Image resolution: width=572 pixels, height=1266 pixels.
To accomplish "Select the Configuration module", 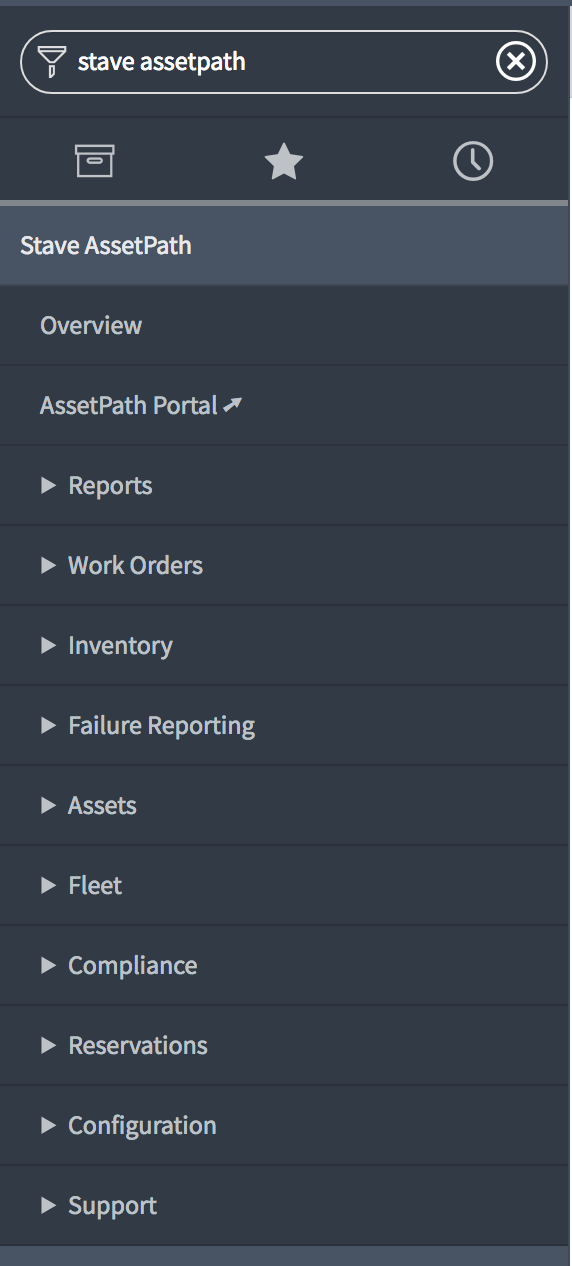I will tap(284, 1125).
